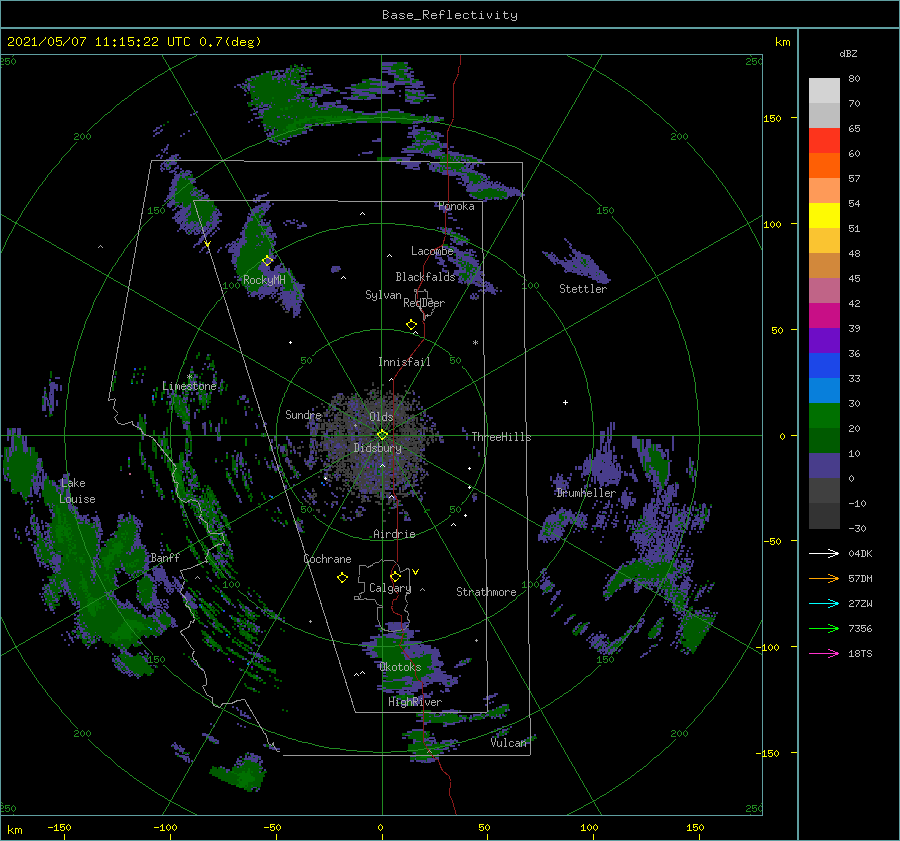The height and width of the screenshot is (841, 900).
Task: Pick the dark green 10-20 dBZ swatch
Action: click(x=824, y=441)
